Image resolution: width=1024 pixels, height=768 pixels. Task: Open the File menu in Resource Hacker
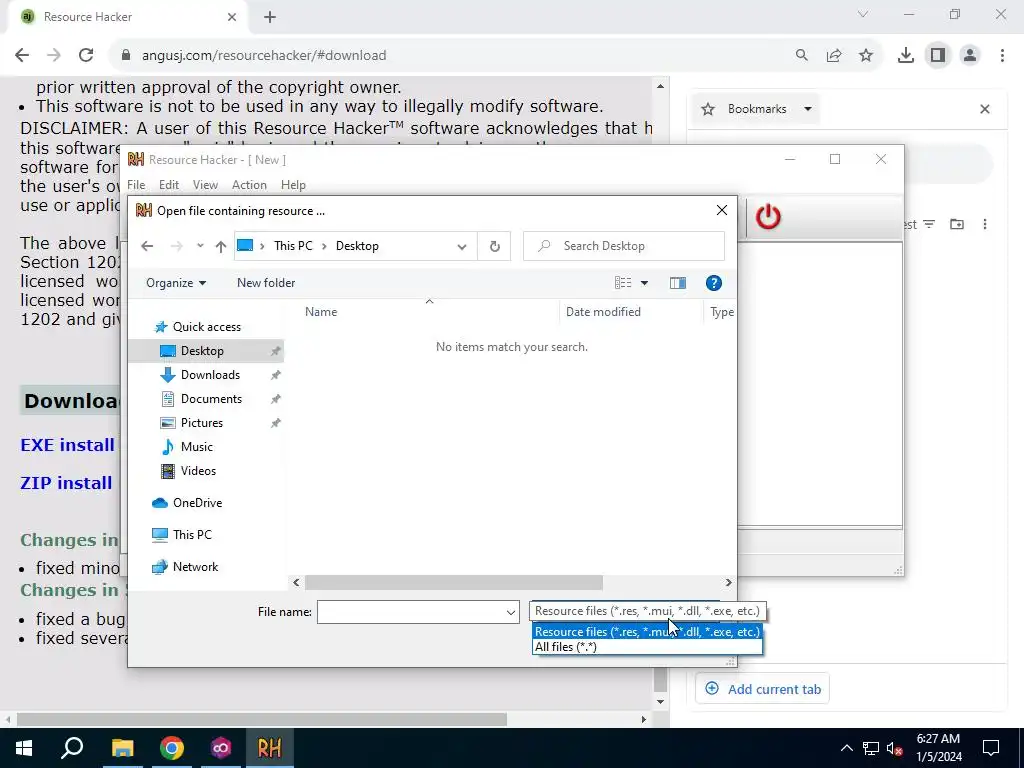pyautogui.click(x=136, y=185)
